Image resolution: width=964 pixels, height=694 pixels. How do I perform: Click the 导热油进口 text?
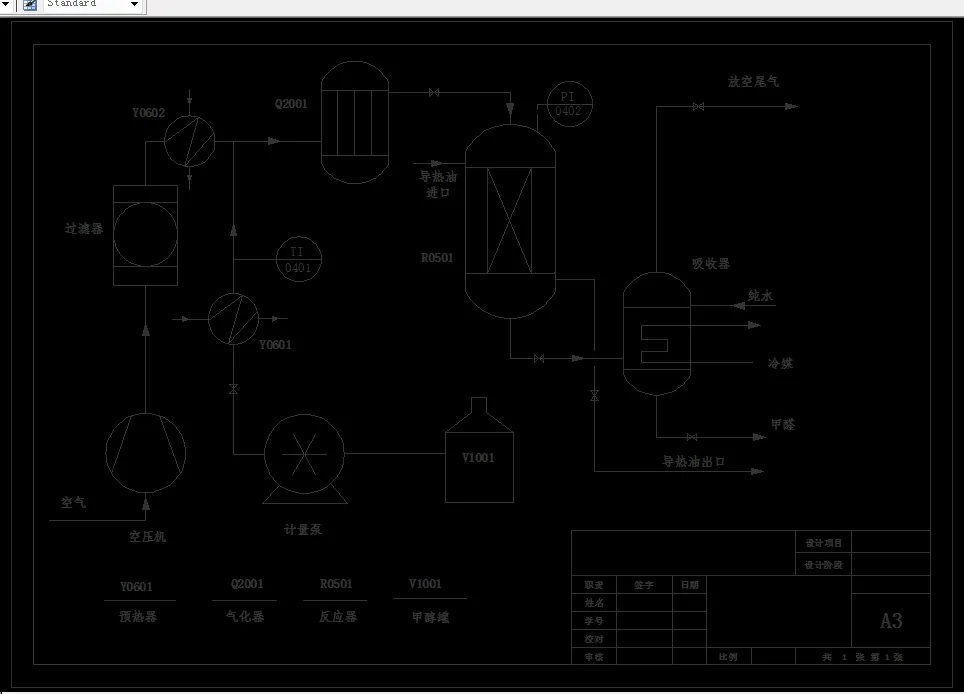click(438, 184)
